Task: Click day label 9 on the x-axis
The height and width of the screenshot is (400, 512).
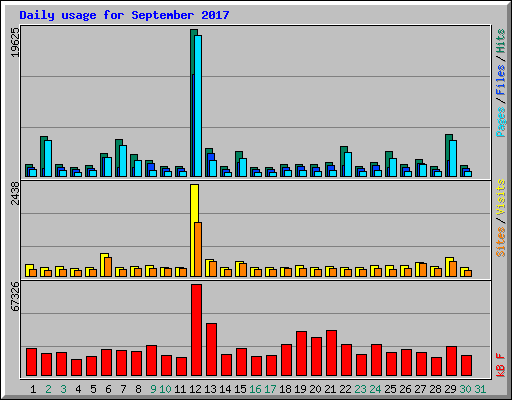Action: [x=153, y=389]
